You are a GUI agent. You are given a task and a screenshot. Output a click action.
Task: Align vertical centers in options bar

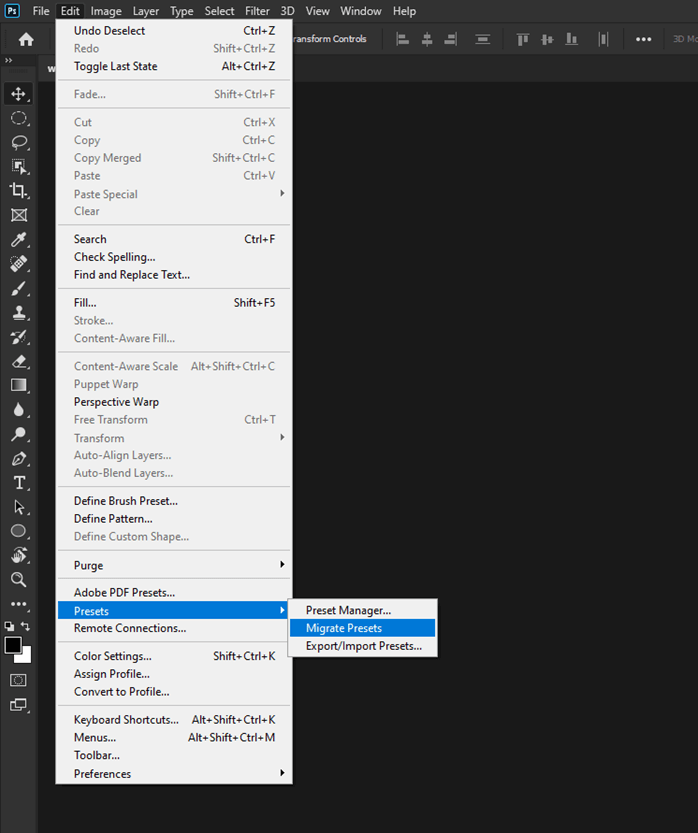point(547,39)
